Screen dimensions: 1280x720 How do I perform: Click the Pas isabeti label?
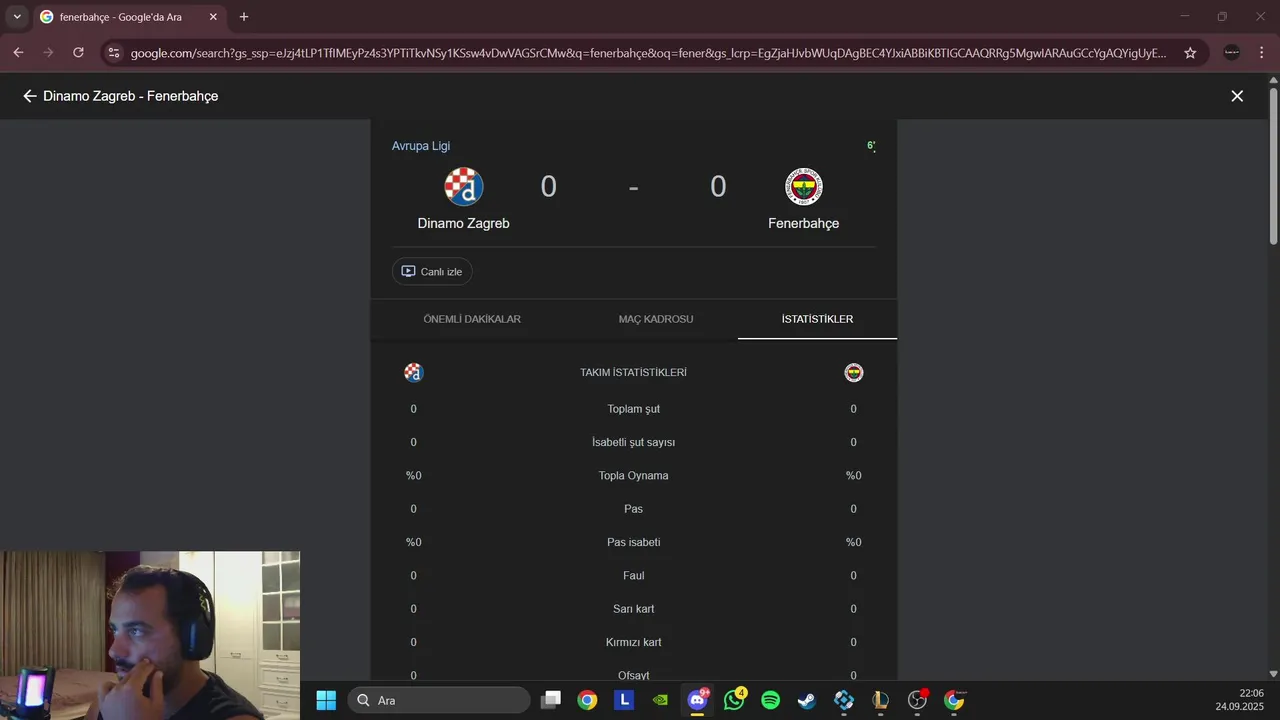634,542
